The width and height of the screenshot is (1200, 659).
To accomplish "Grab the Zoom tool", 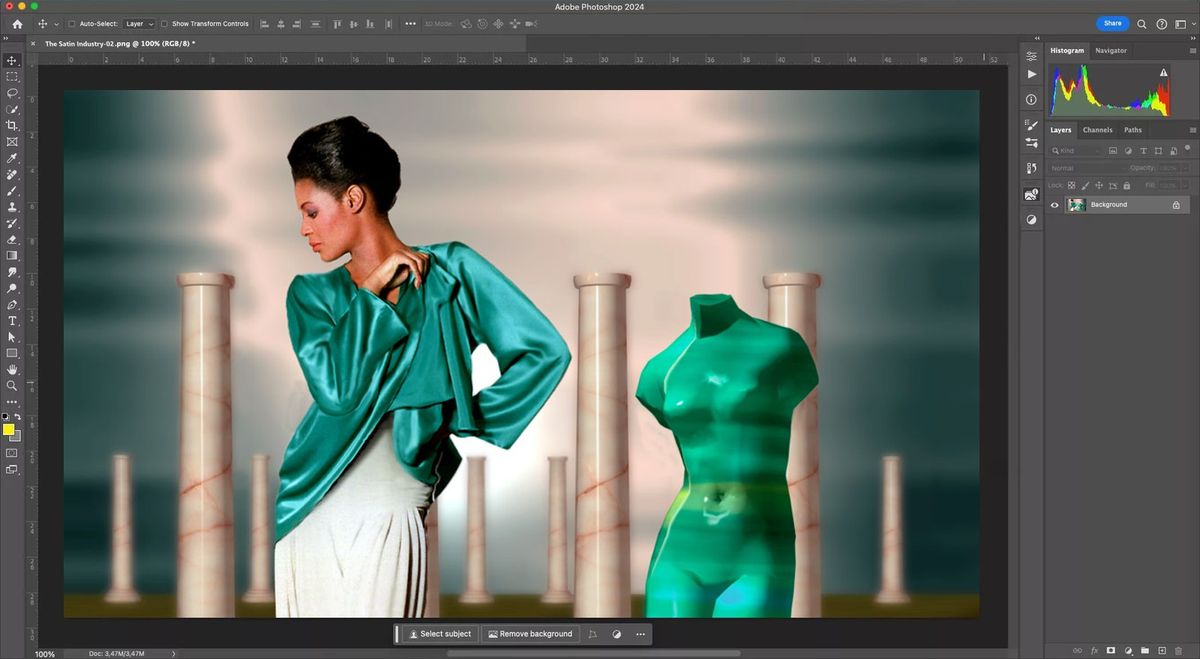I will [12, 386].
